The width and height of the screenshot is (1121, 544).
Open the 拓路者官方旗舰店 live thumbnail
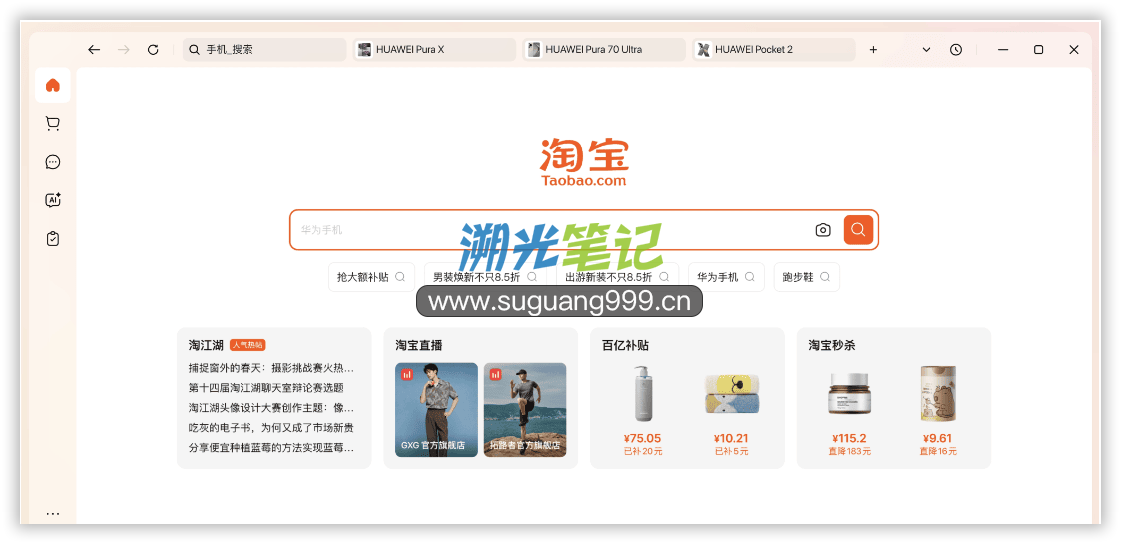tap(525, 410)
